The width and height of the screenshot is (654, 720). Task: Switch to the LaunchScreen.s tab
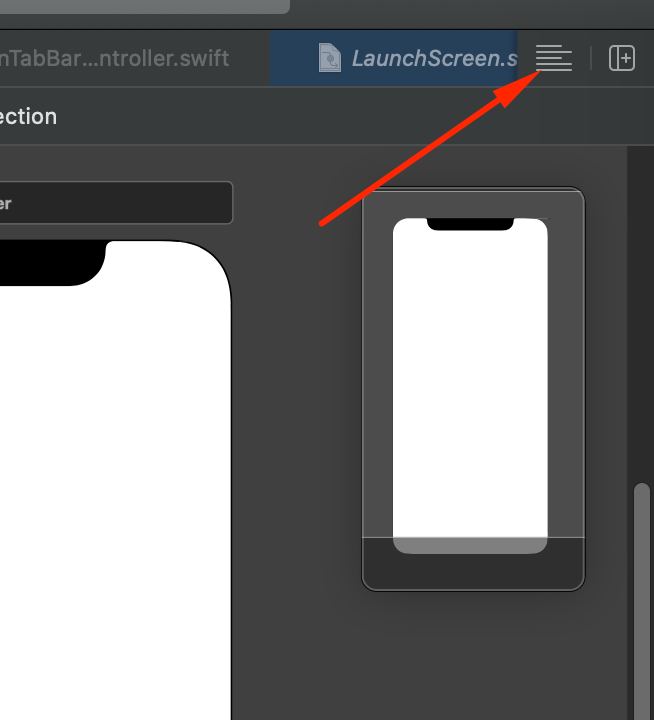[x=394, y=58]
